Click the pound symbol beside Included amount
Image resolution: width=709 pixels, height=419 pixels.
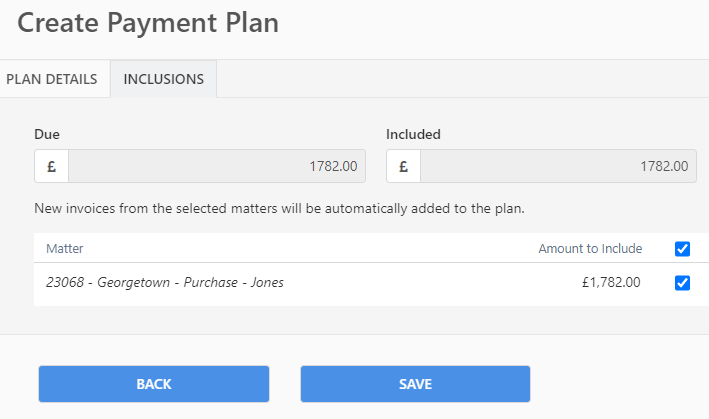tap(403, 166)
